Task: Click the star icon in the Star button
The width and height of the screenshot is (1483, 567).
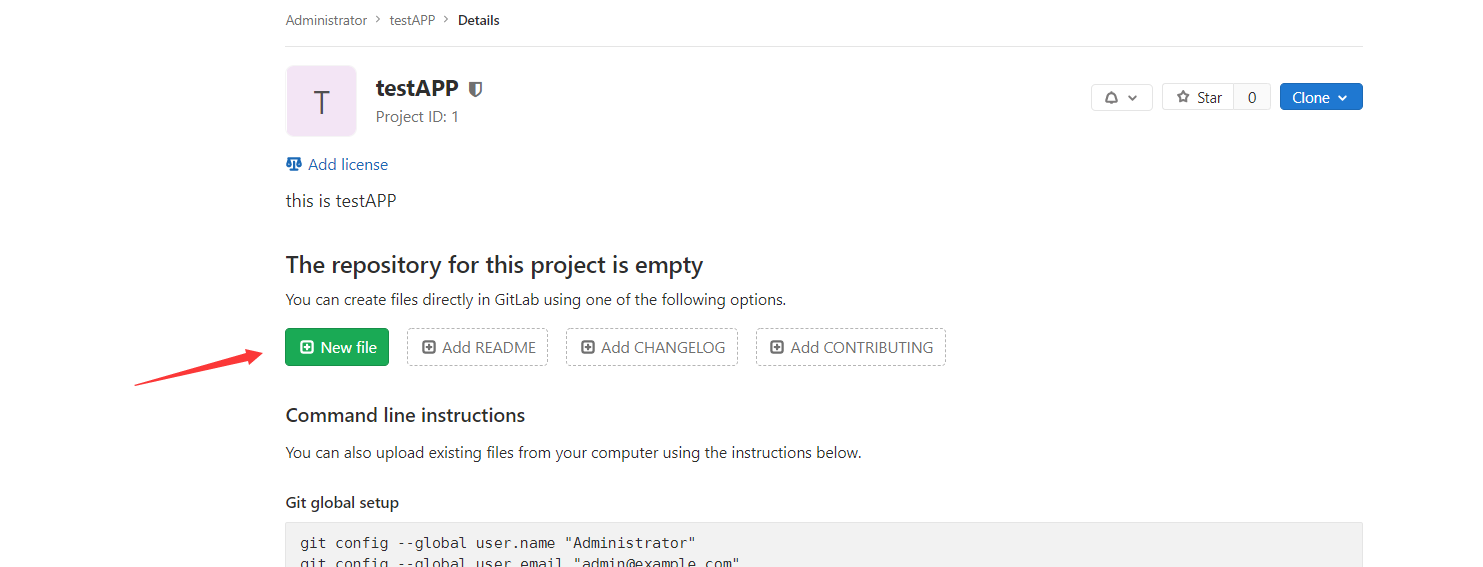Action: pos(1183,97)
